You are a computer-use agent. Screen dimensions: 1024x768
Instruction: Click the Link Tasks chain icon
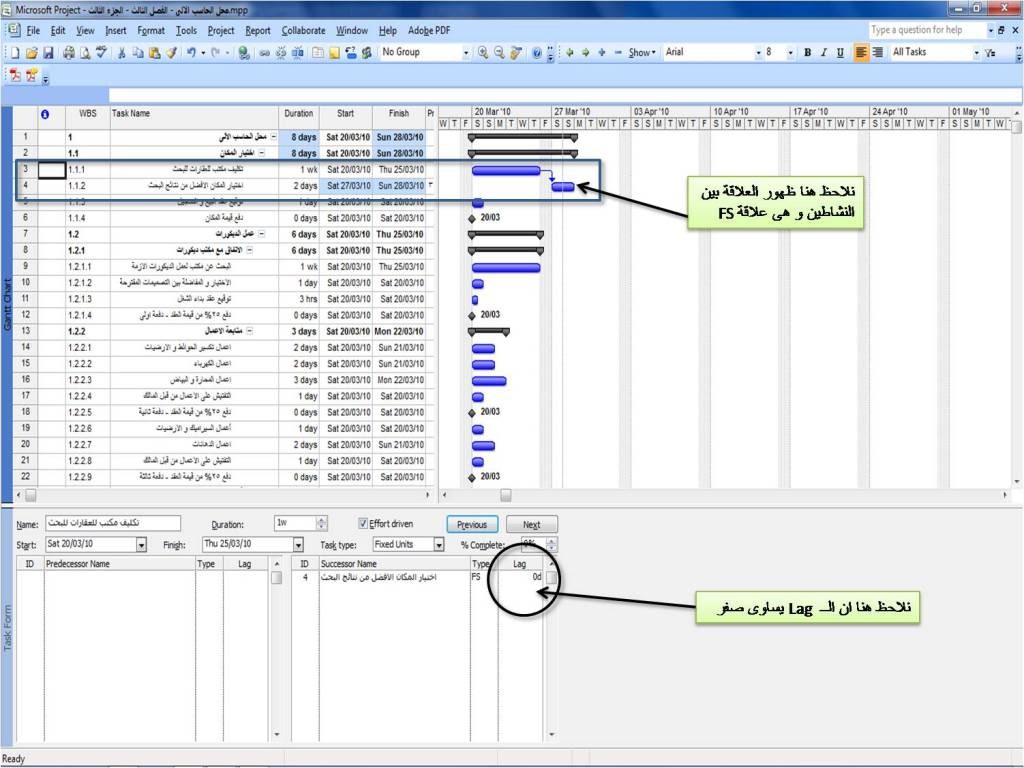(264, 53)
